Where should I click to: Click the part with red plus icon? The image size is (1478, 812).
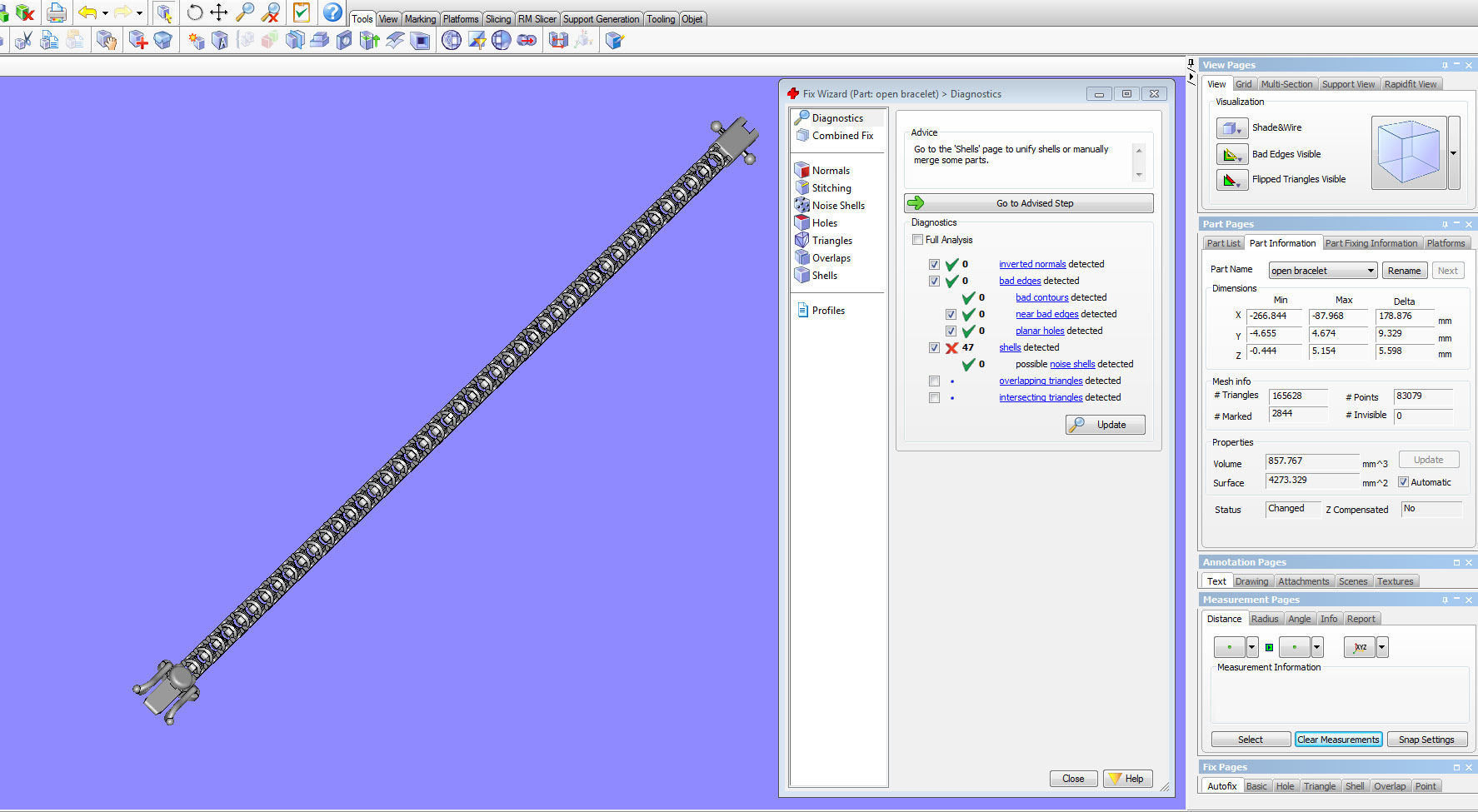click(x=138, y=40)
